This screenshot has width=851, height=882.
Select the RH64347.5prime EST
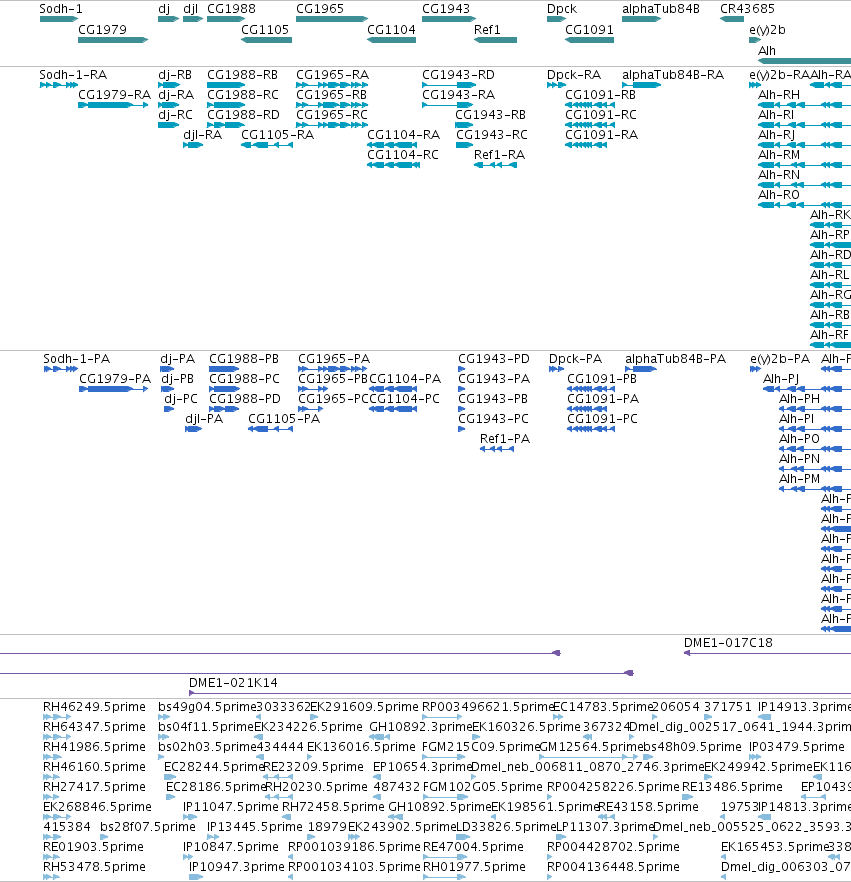pos(56,737)
